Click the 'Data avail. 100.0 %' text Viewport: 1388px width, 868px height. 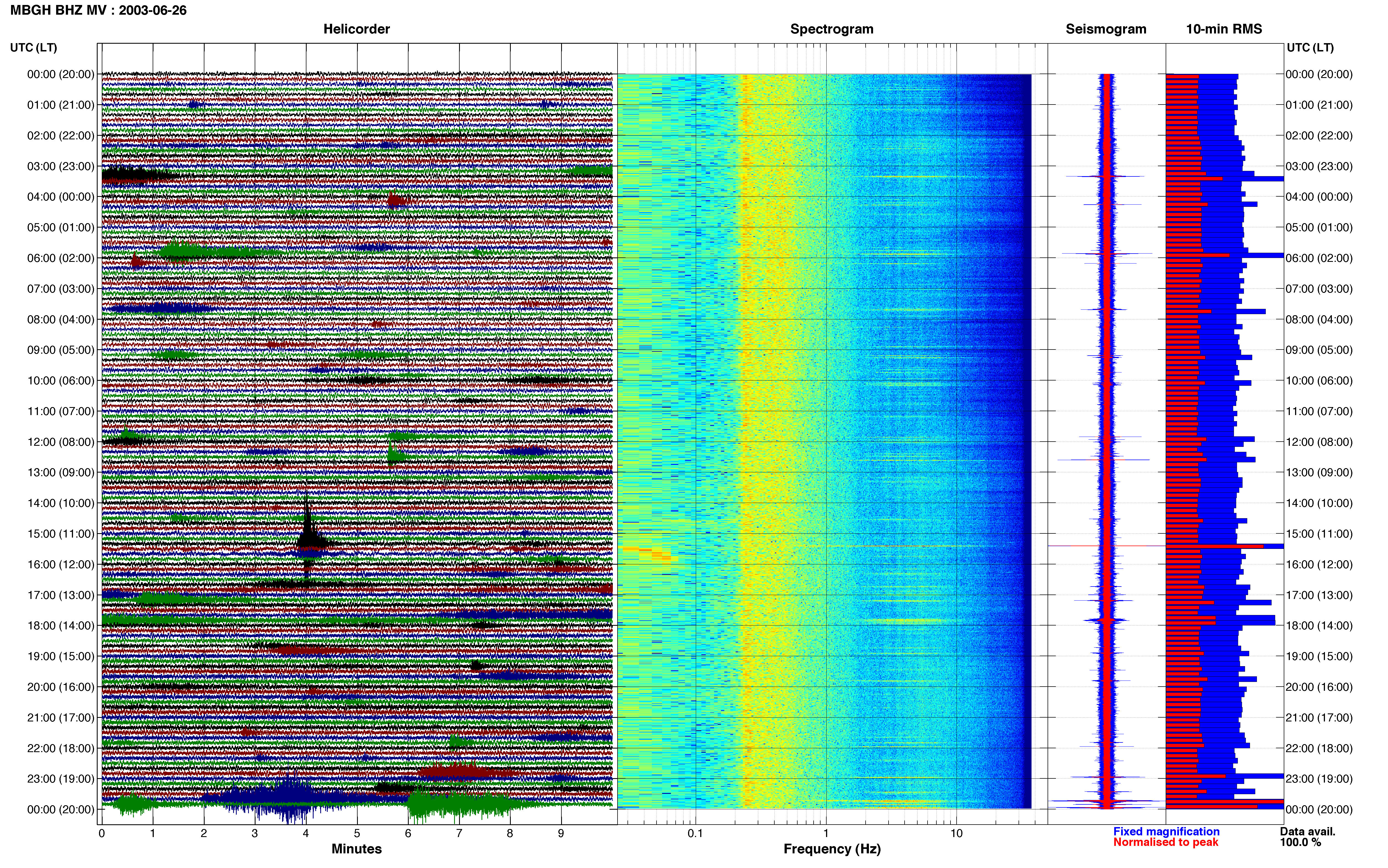click(1308, 837)
